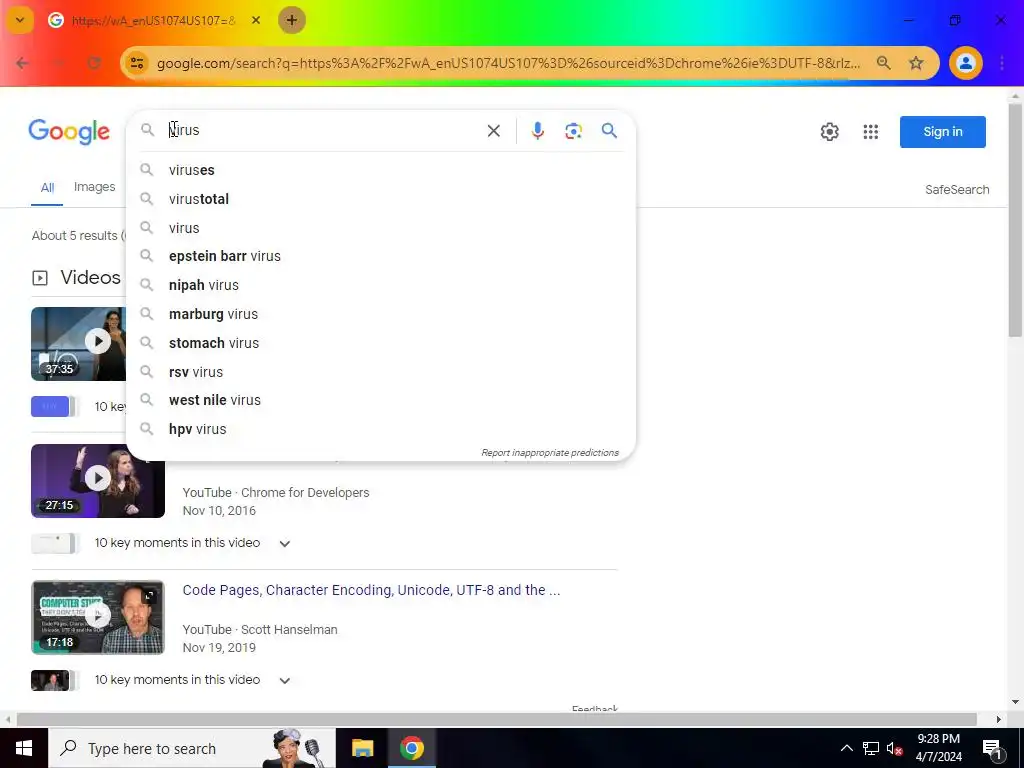
Task: Switch to the Images tab
Action: tap(95, 187)
